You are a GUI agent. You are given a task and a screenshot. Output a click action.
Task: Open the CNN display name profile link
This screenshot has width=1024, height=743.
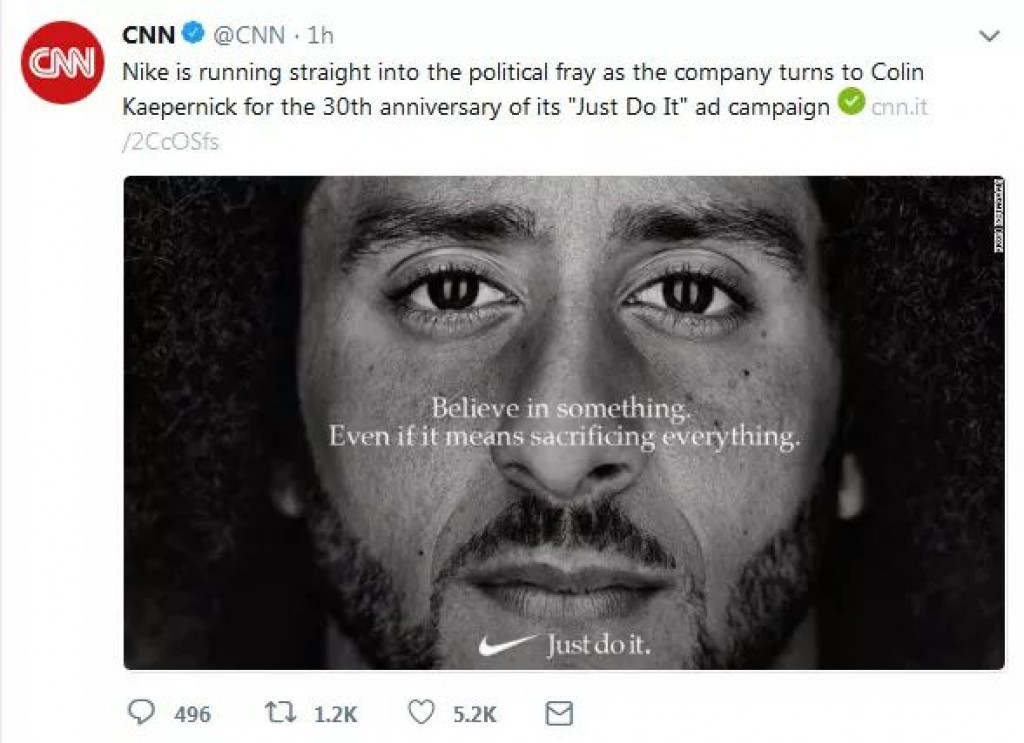pyautogui.click(x=149, y=35)
